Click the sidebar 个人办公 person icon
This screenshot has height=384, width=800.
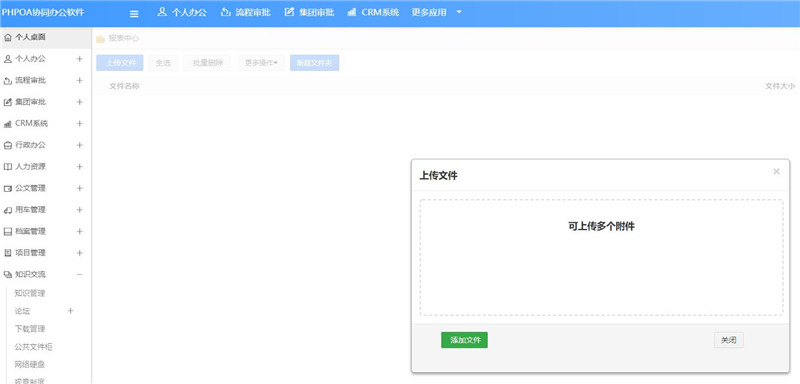click(8, 59)
